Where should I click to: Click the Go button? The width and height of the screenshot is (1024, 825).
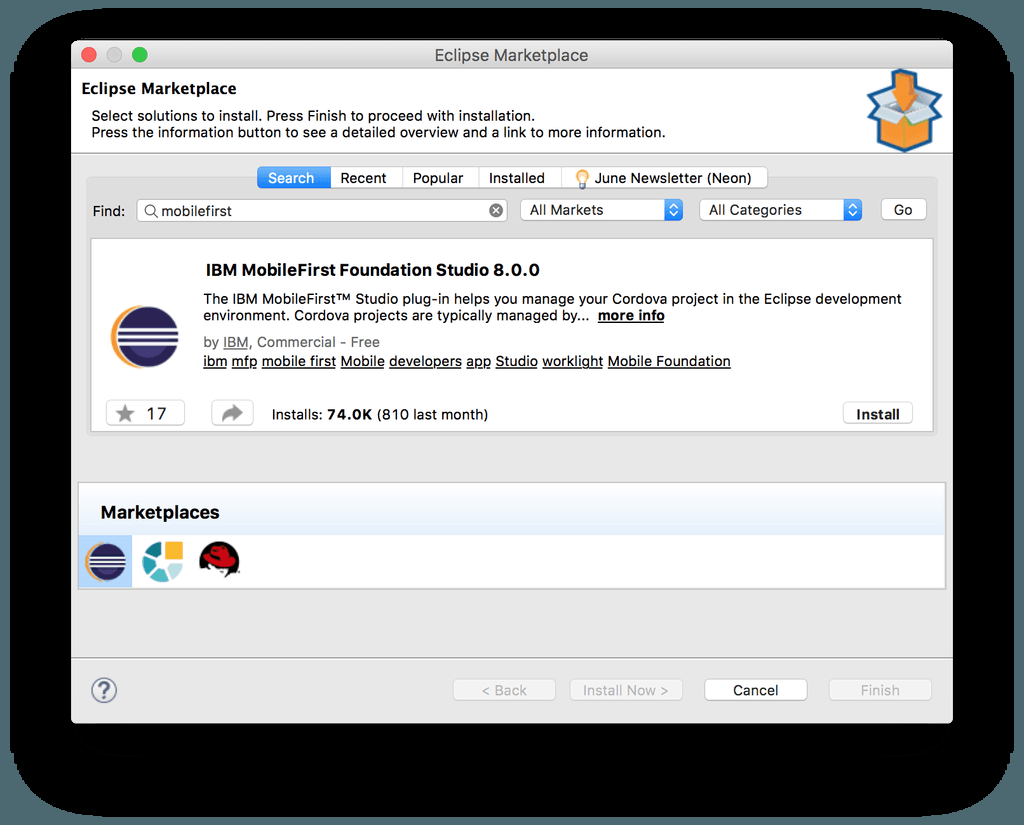tap(903, 210)
